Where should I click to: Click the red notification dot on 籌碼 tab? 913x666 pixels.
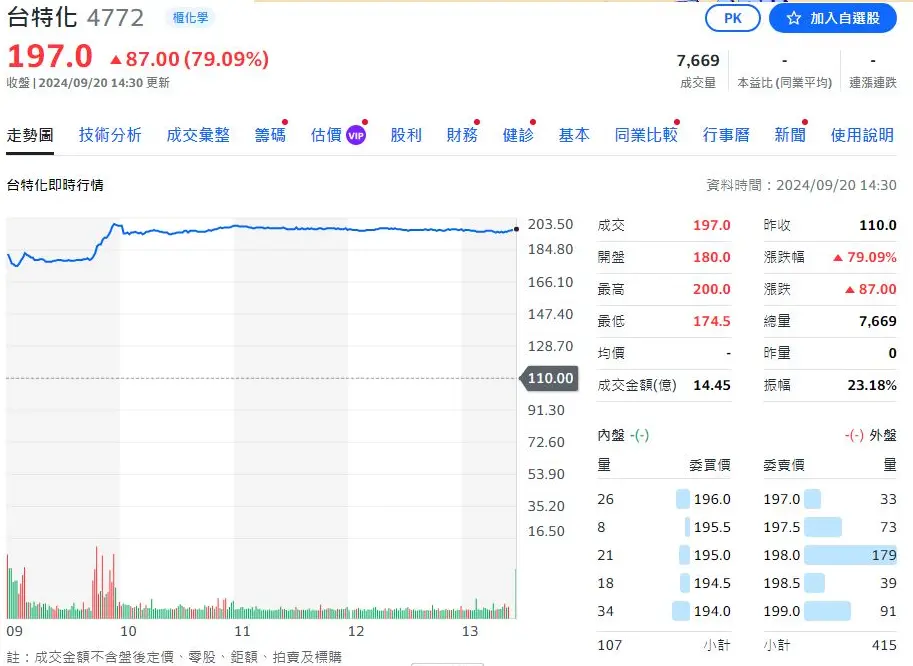(285, 122)
